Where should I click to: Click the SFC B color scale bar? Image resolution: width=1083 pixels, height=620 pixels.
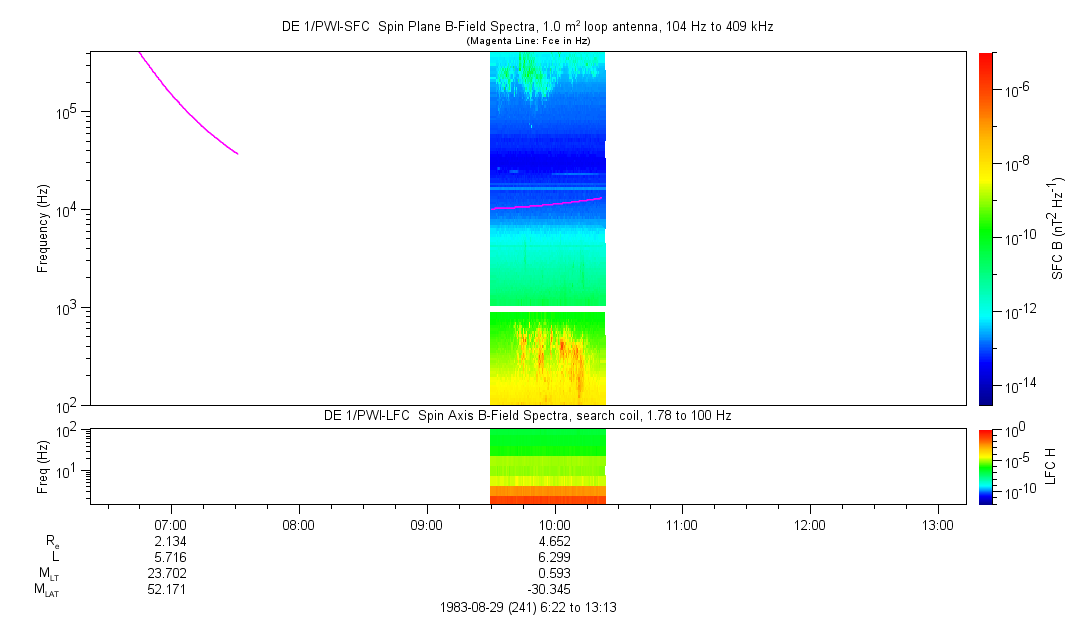point(986,228)
